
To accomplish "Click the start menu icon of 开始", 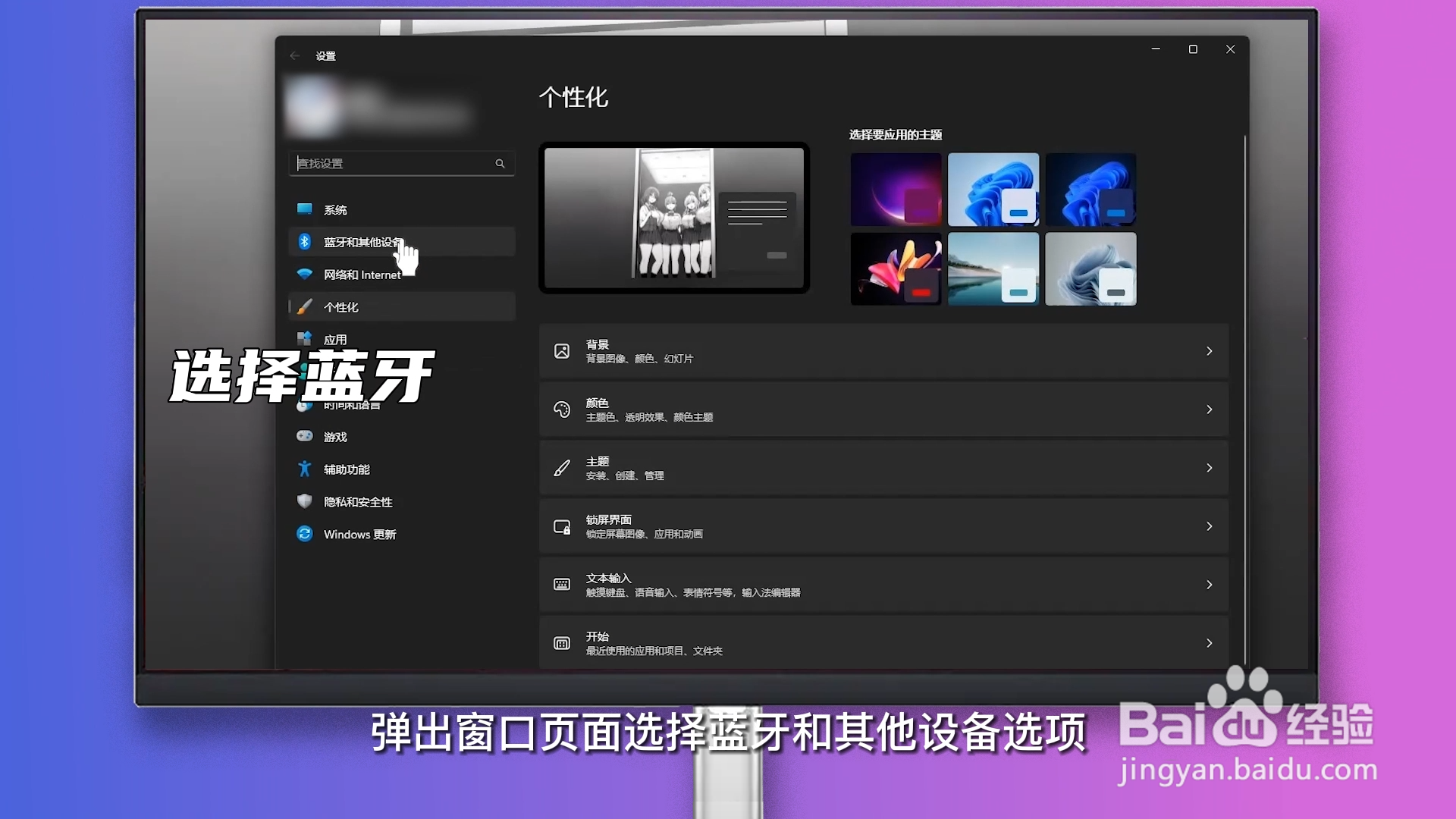I will tap(562, 643).
